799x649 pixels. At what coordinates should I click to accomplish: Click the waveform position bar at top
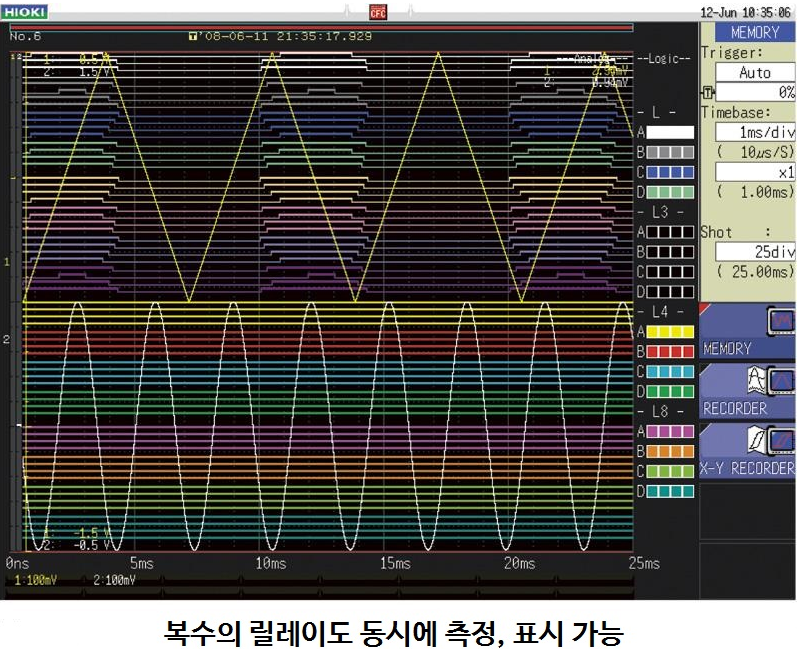tap(321, 27)
